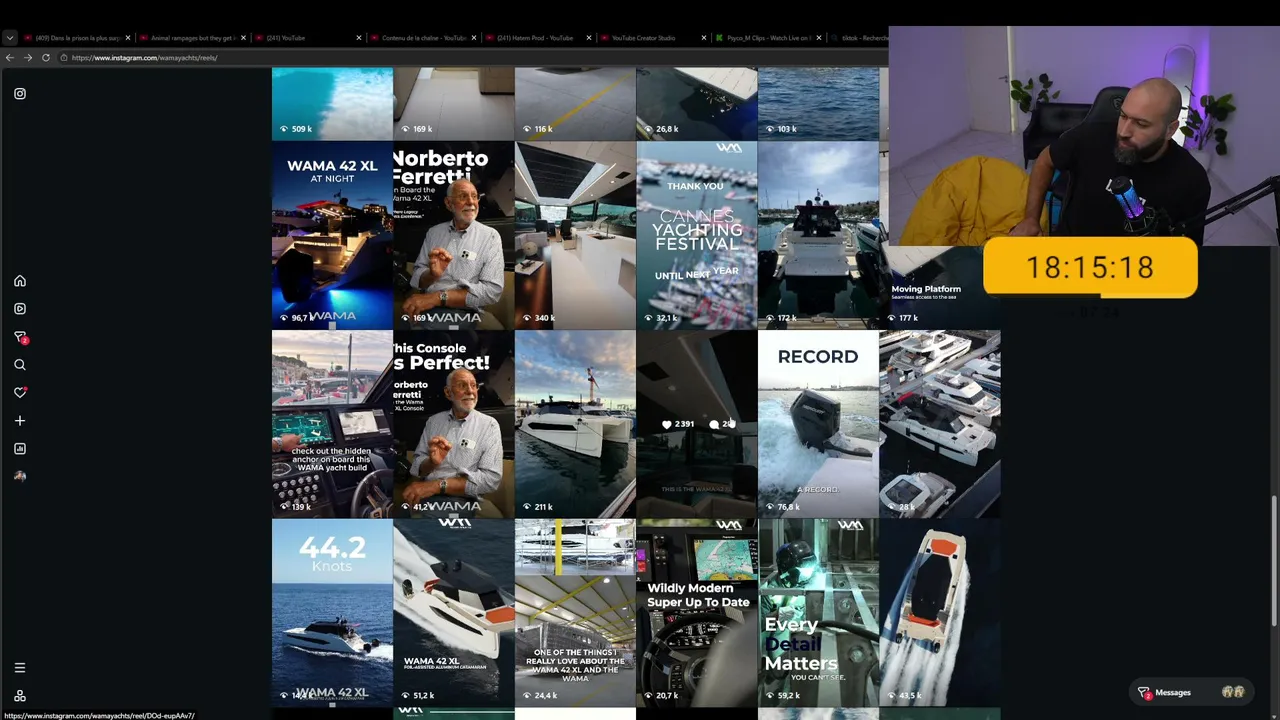This screenshot has height=720, width=1280.
Task: Open the yacht interior reel with 340 k views
Action: 575,235
